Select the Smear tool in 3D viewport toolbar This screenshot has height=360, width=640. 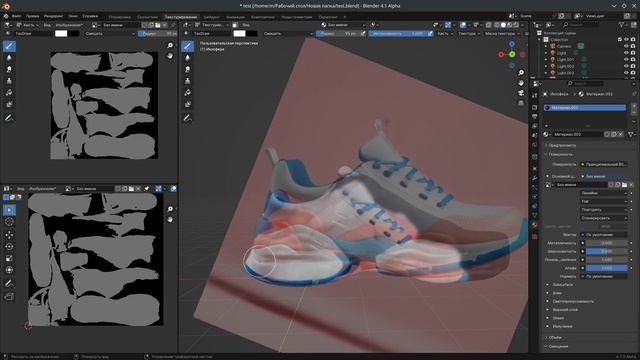point(187,69)
